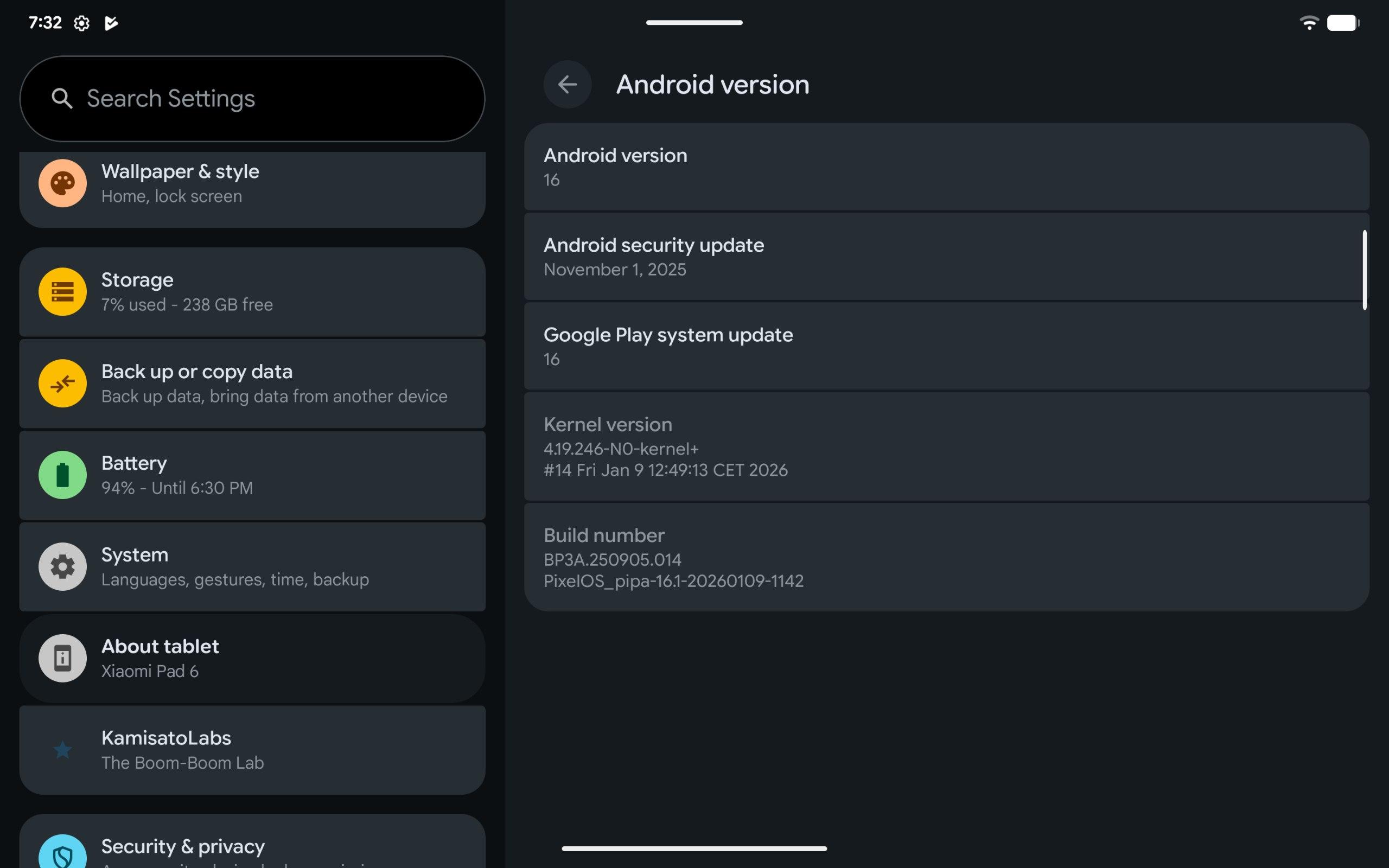Tap the settings gear in status bar
This screenshot has width=1389, height=868.
[81, 23]
